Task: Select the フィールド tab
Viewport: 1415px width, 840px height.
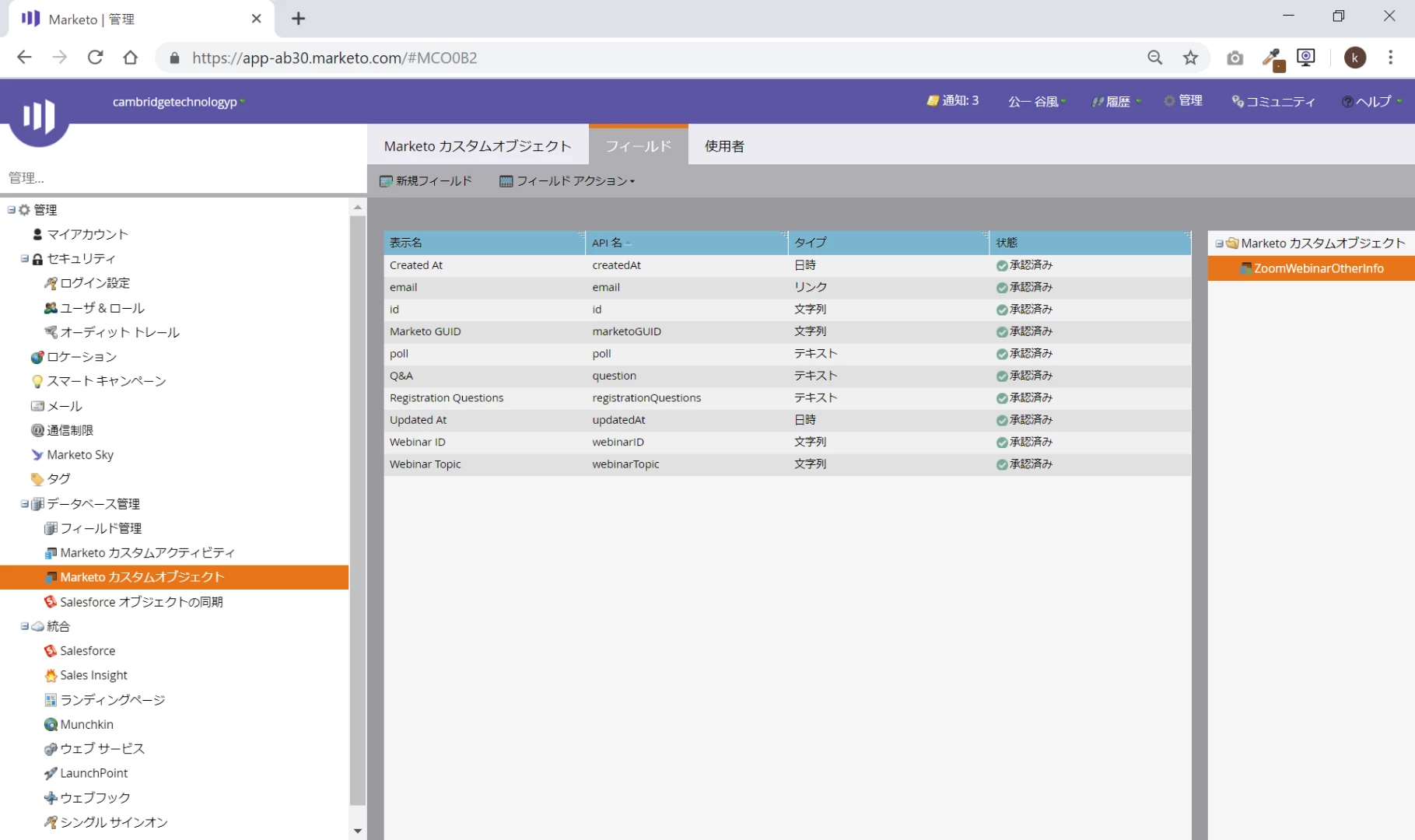Action: tap(638, 146)
